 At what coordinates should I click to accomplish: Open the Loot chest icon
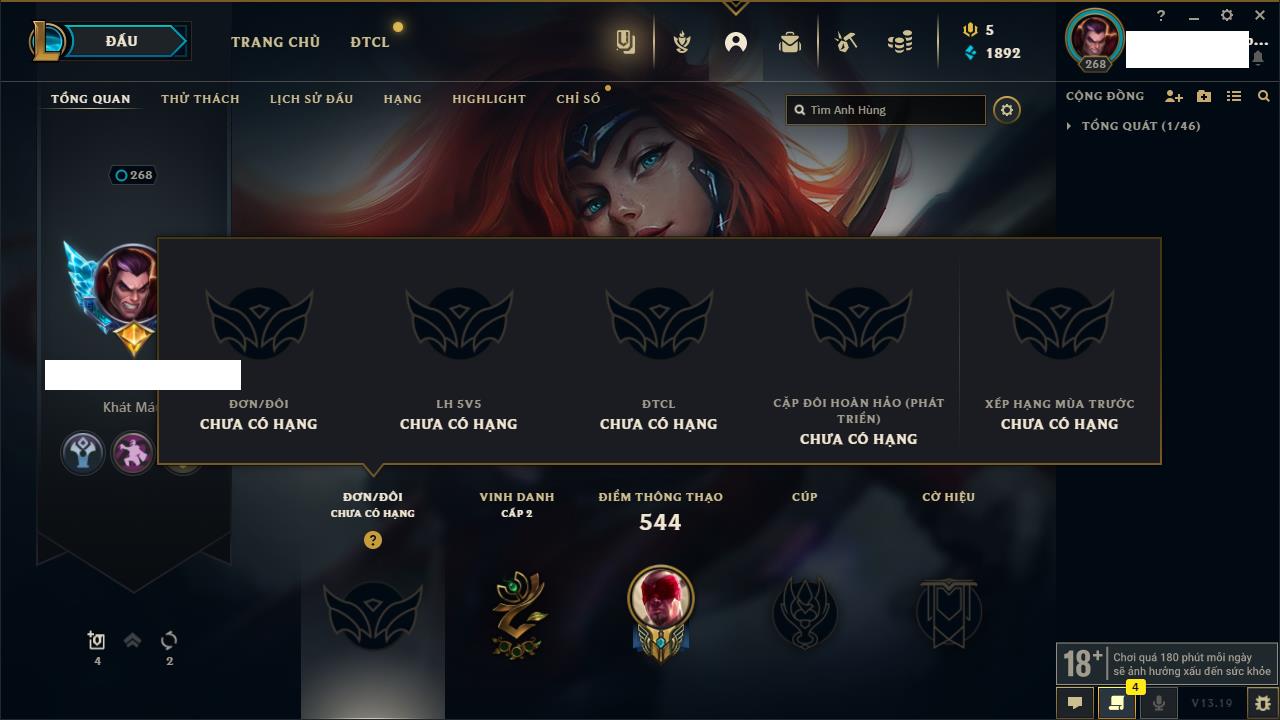click(846, 42)
